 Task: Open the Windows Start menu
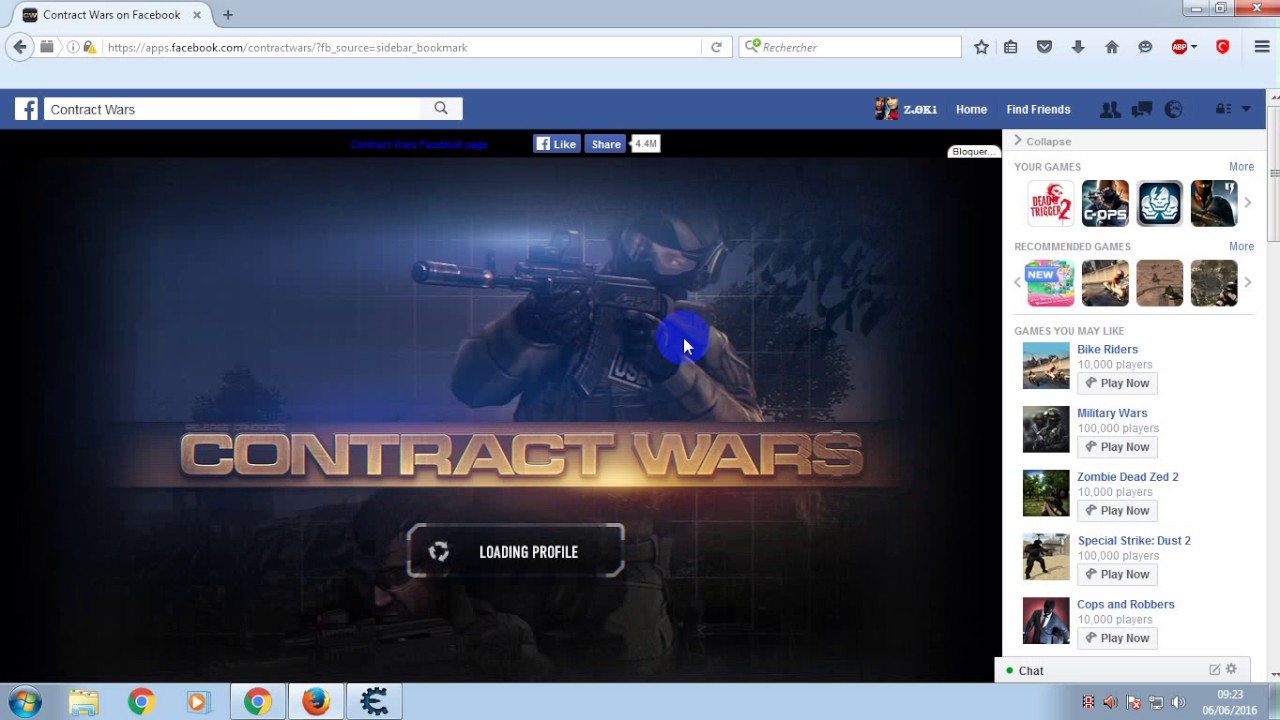25,702
